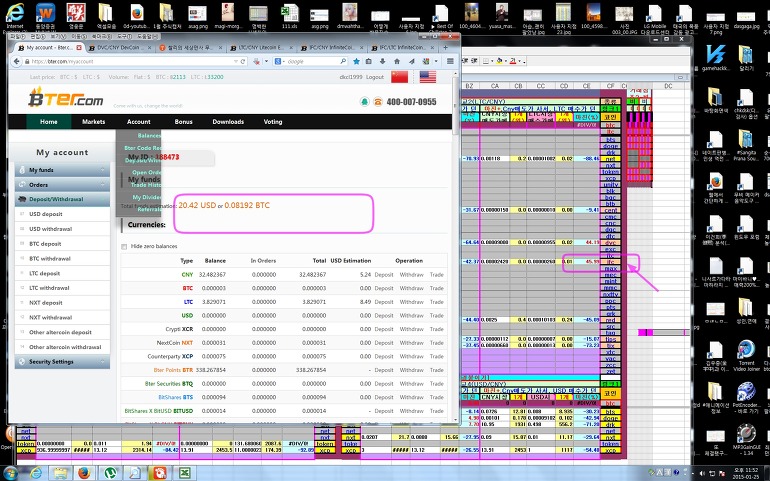Open NXT withdrawal in sidebar
770x481 pixels.
[x=51, y=317]
